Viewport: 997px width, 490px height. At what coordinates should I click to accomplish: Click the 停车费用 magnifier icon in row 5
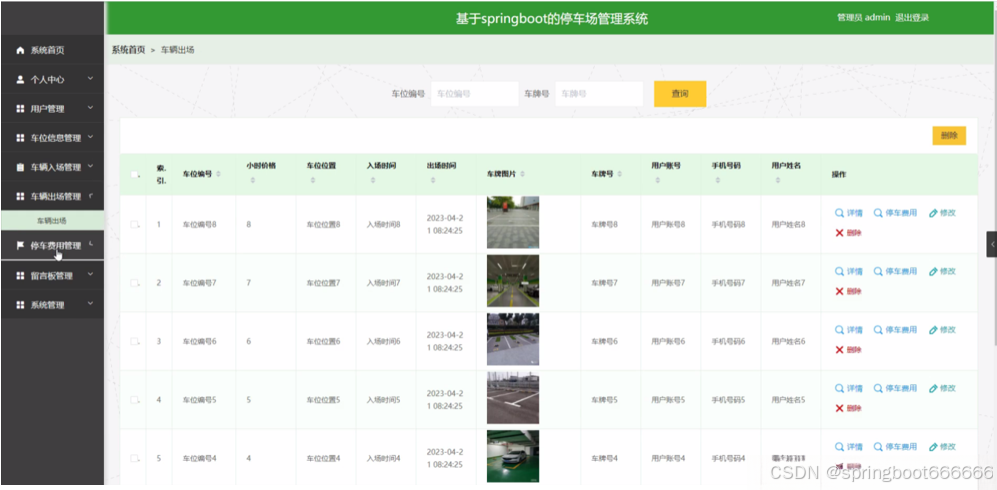(878, 447)
